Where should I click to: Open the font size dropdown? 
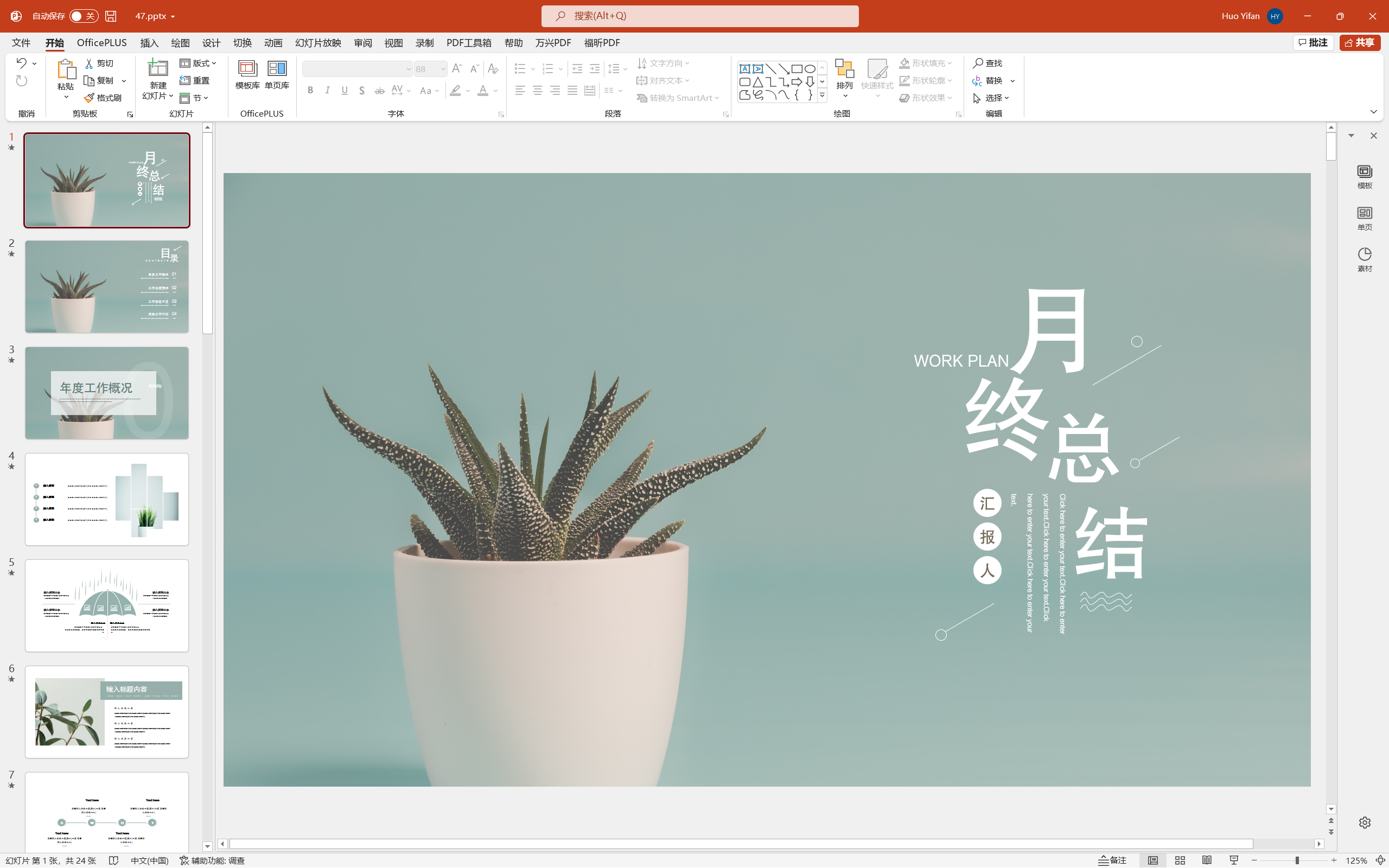coord(443,69)
